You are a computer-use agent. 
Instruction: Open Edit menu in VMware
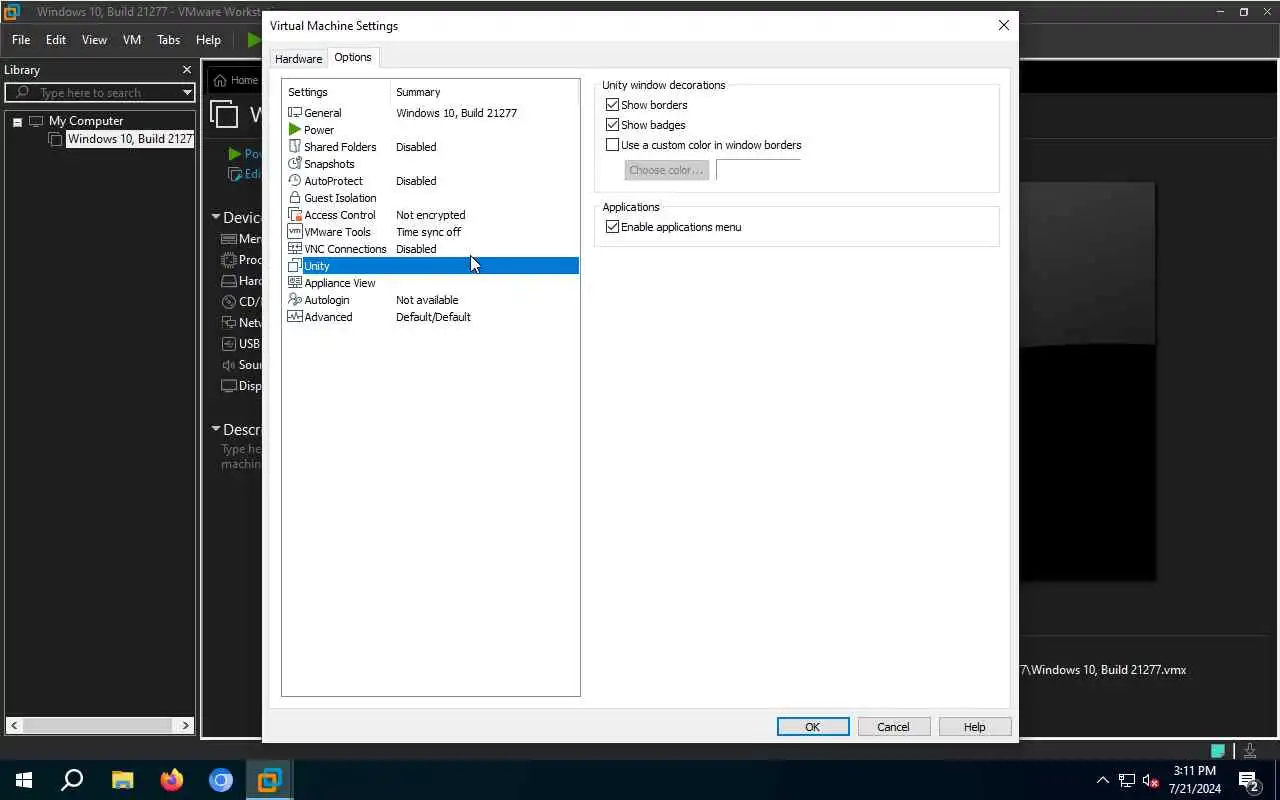coord(56,40)
